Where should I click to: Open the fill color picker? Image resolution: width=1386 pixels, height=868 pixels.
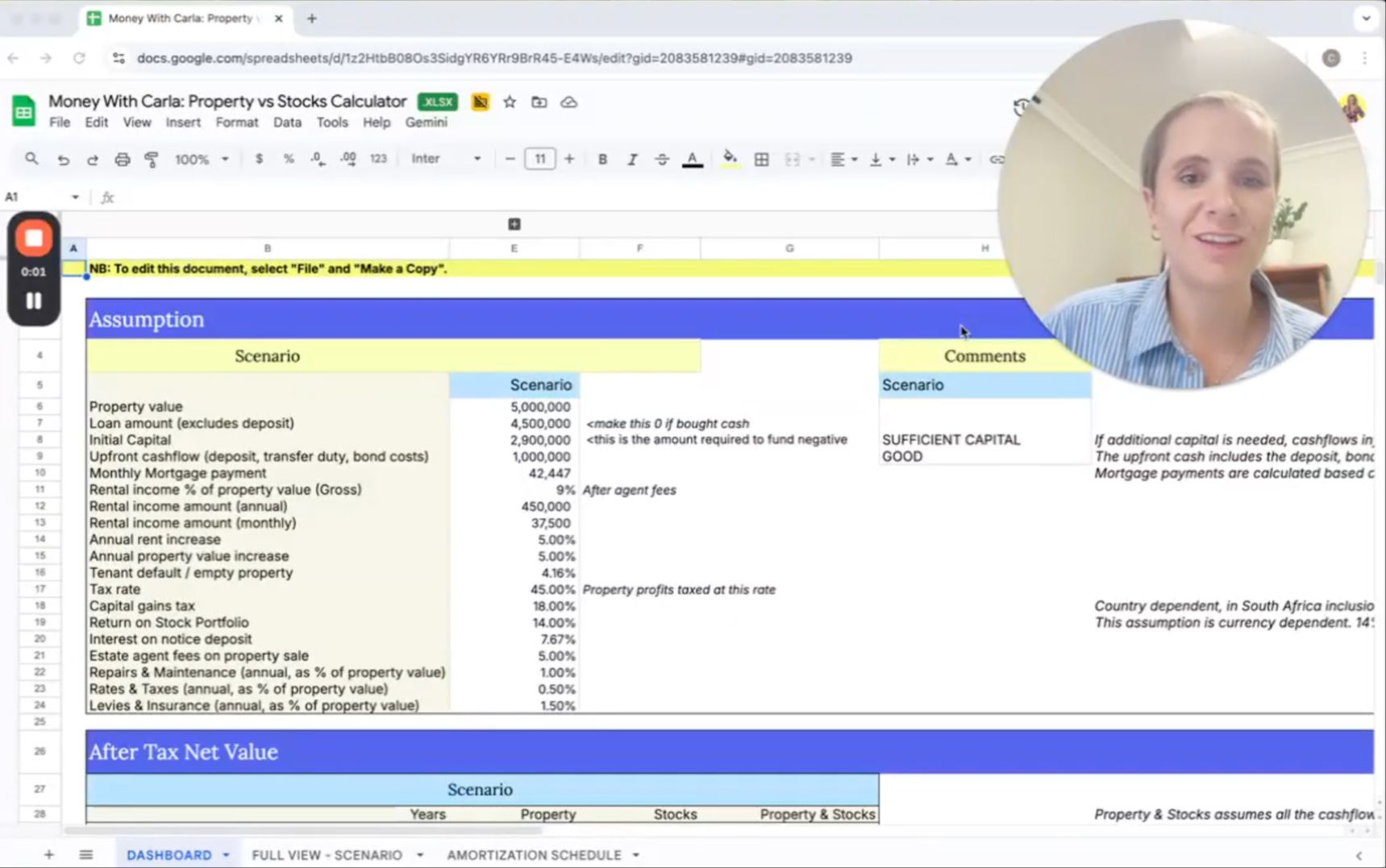(730, 160)
